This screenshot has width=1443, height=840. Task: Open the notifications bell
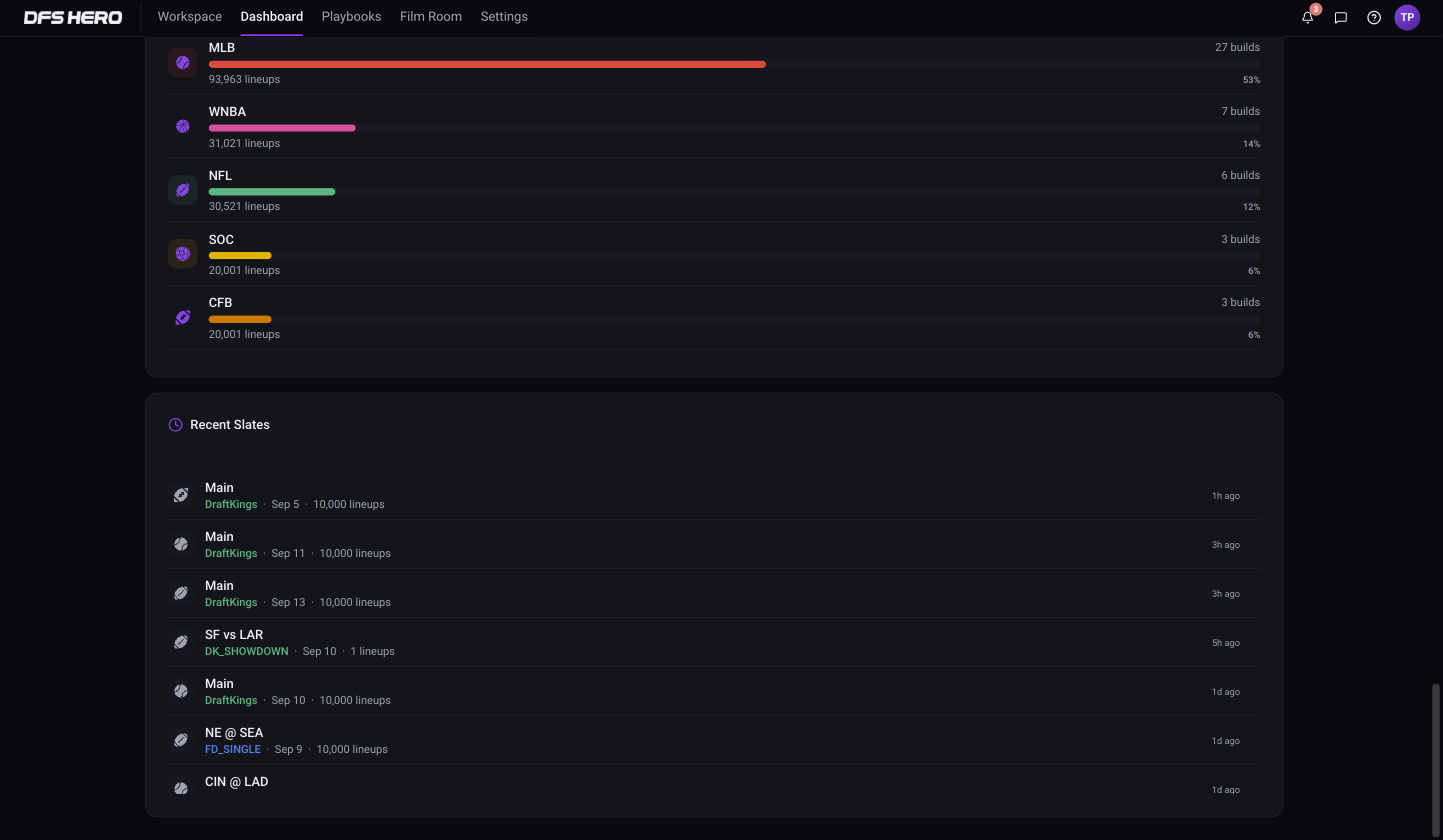[1307, 17]
